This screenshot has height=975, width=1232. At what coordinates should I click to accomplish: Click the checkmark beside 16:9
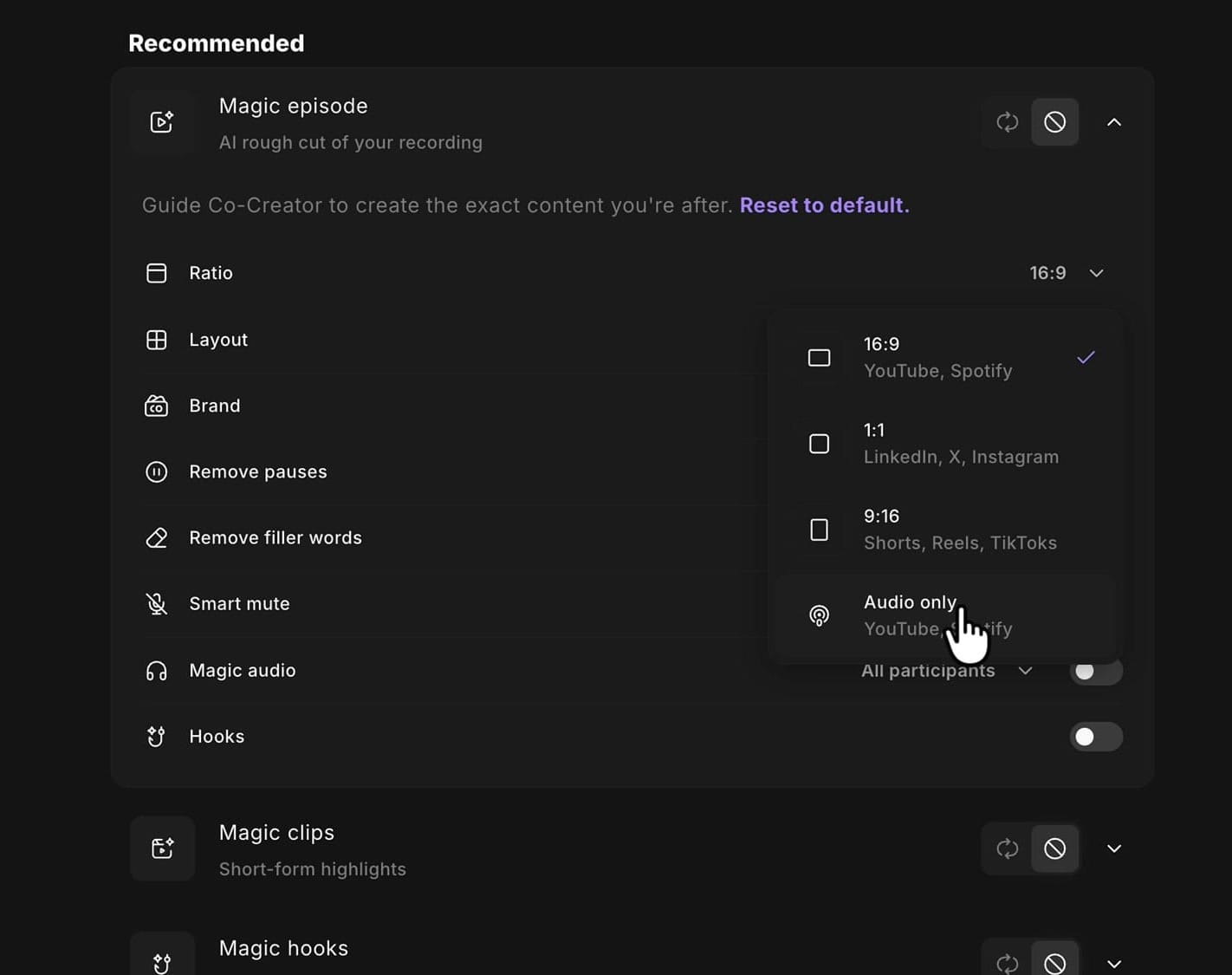[1086, 357]
